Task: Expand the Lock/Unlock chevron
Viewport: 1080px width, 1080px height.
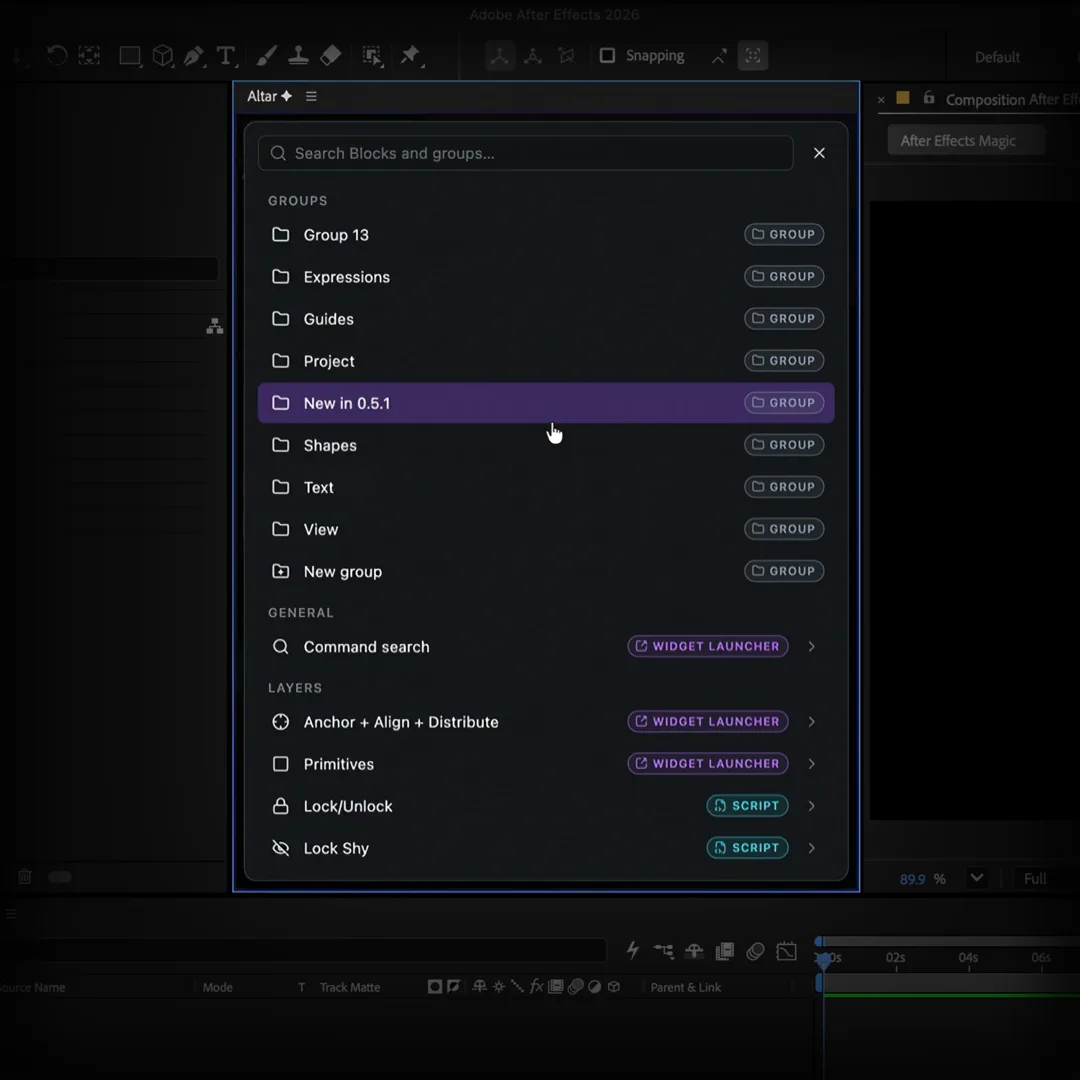Action: pyautogui.click(x=811, y=806)
